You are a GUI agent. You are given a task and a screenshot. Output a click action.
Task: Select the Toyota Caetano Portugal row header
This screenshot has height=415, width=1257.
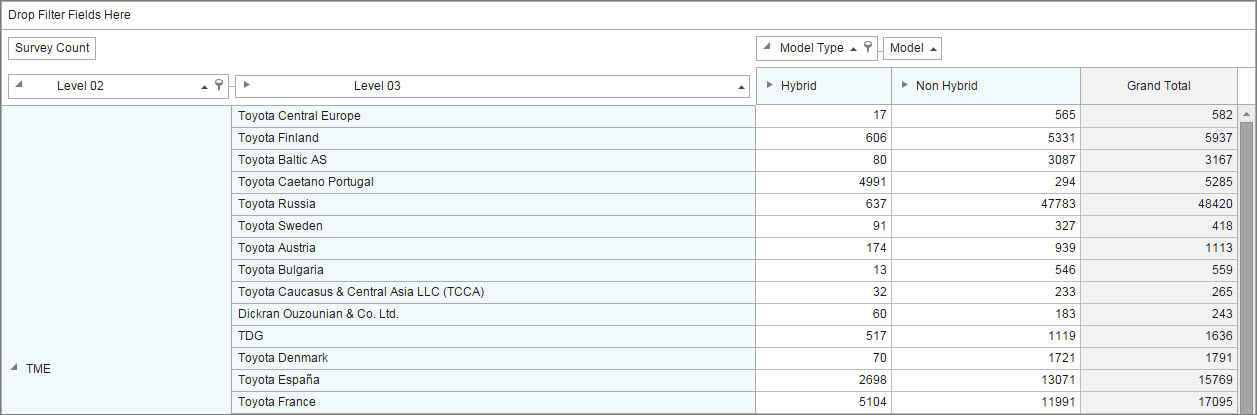[x=494, y=182]
